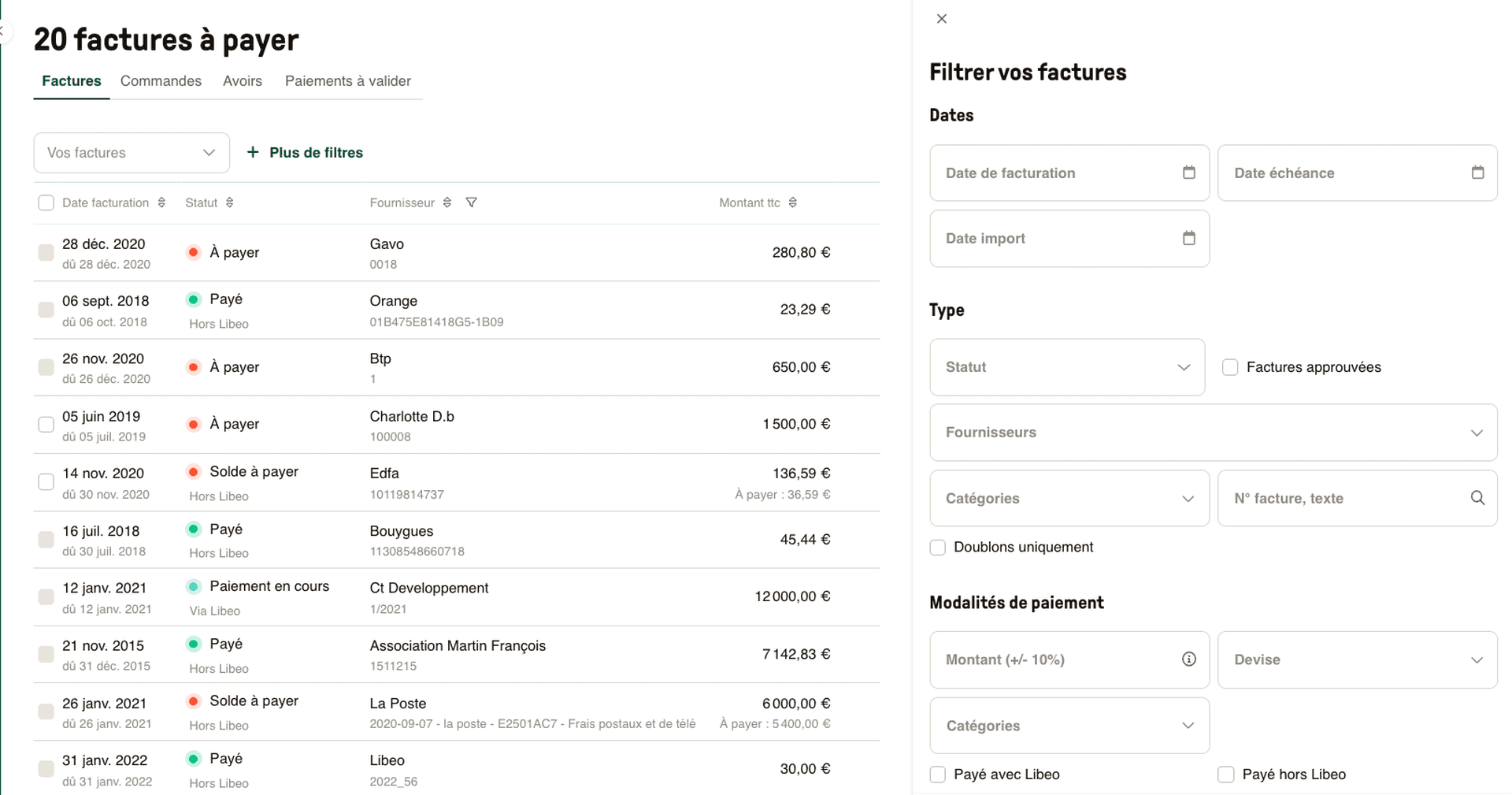The height and width of the screenshot is (795, 1512).
Task: Enable the Factures approuvées checkbox
Action: click(x=1229, y=367)
